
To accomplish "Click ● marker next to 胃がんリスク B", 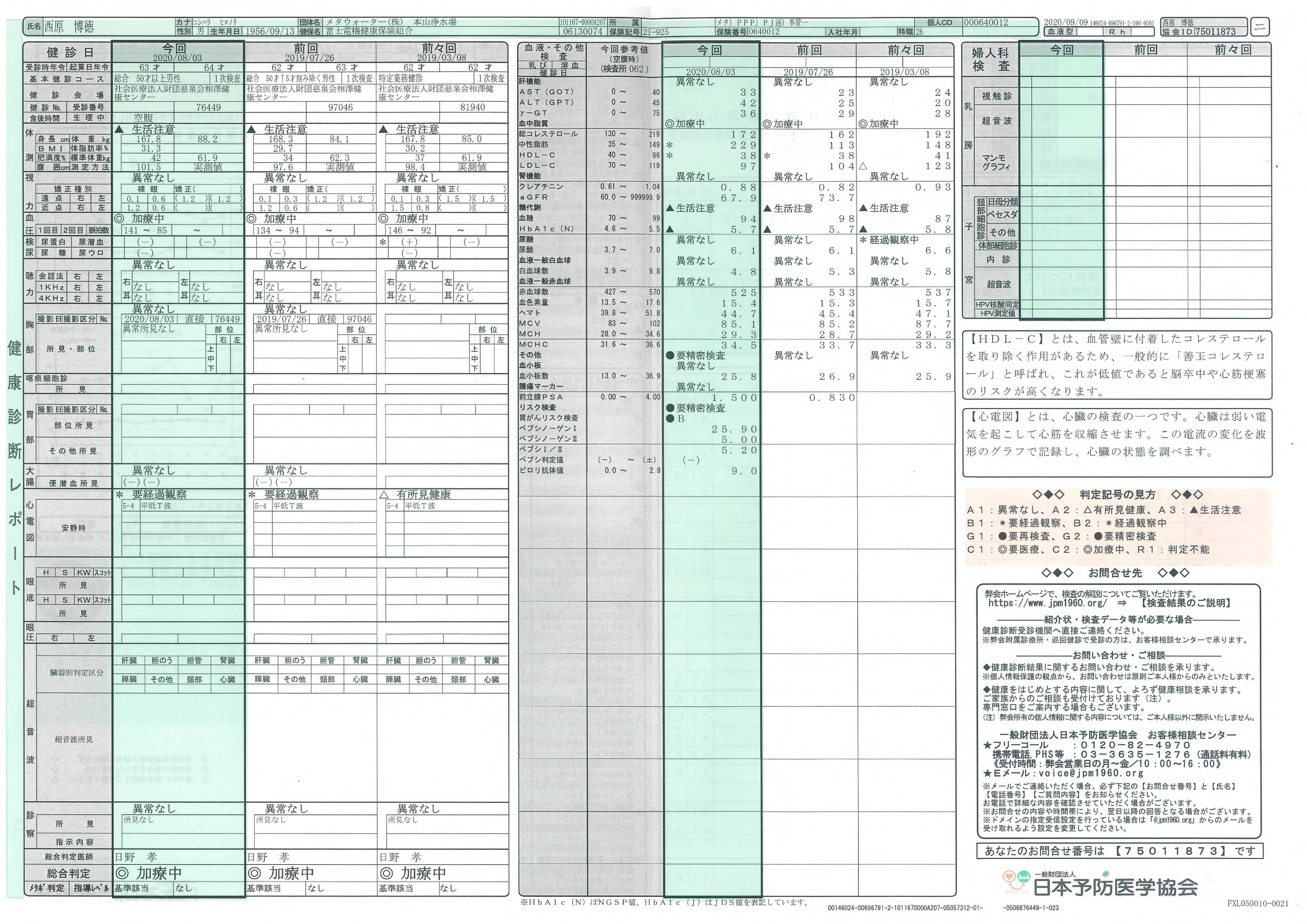I will (x=670, y=419).
